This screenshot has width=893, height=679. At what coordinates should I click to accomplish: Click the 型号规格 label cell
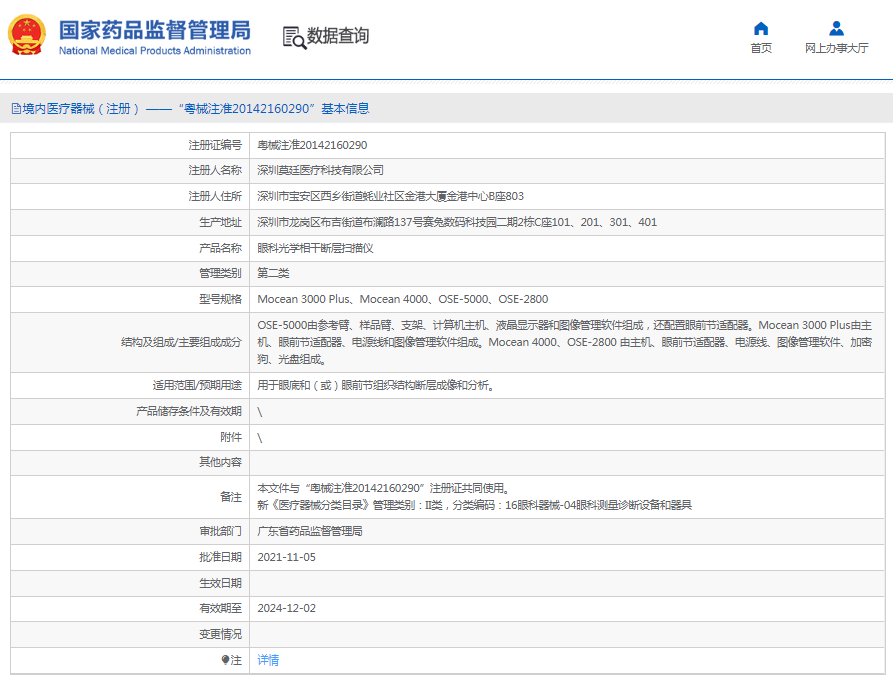click(130, 299)
